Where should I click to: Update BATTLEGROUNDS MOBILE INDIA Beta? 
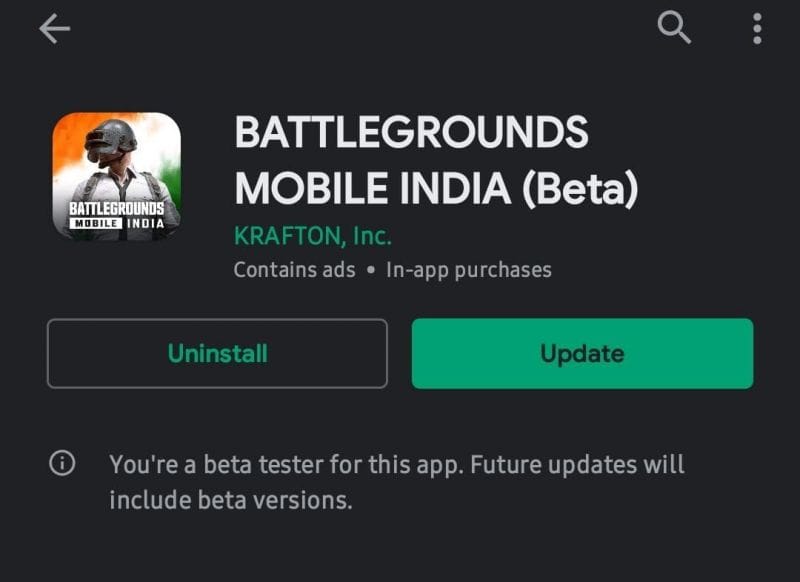coord(581,353)
